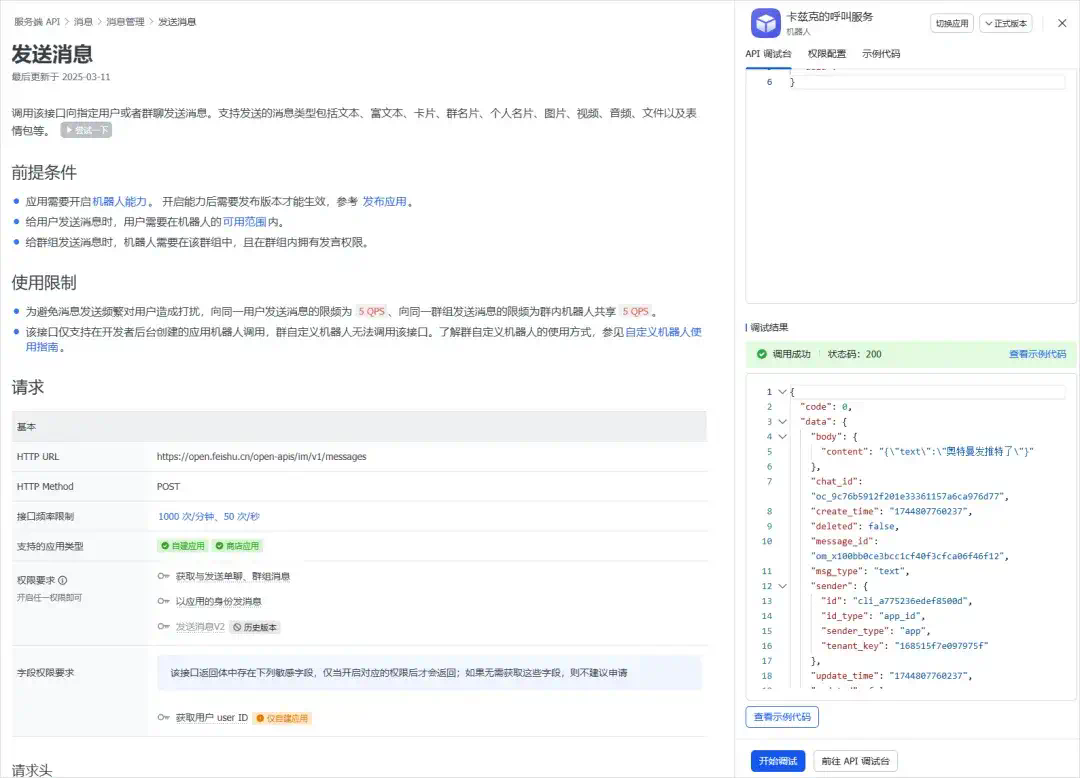The image size is (1080, 778).
Task: Click 消息 breadcrumb item
Action: [x=83, y=22]
